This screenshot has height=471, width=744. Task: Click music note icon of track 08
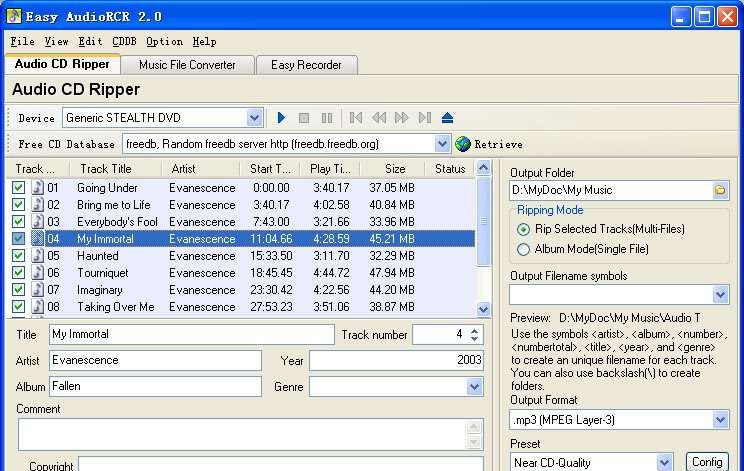(37, 307)
